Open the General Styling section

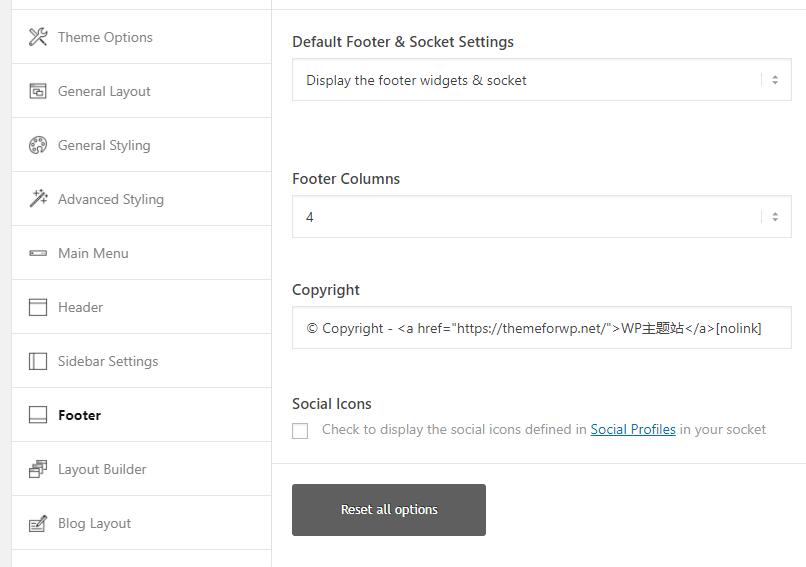[x=104, y=145]
